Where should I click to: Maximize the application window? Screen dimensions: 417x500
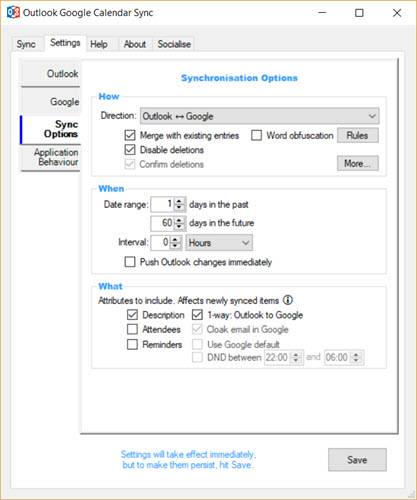[359, 13]
